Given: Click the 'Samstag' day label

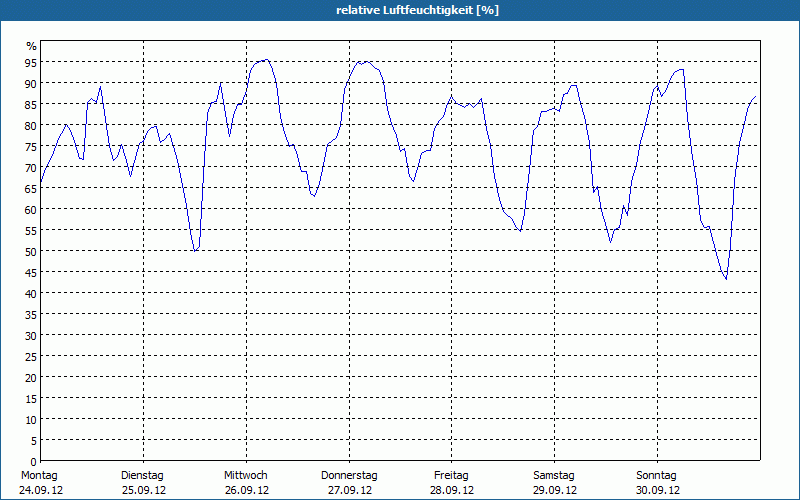Looking at the screenshot, I should click(554, 476).
